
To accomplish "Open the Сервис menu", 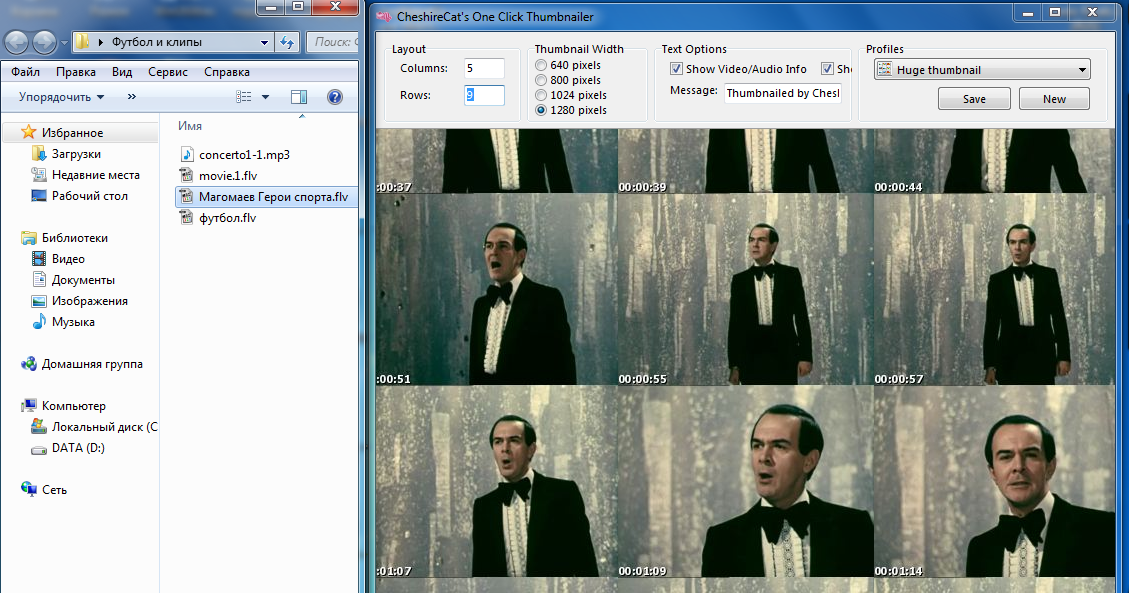I will click(x=168, y=72).
